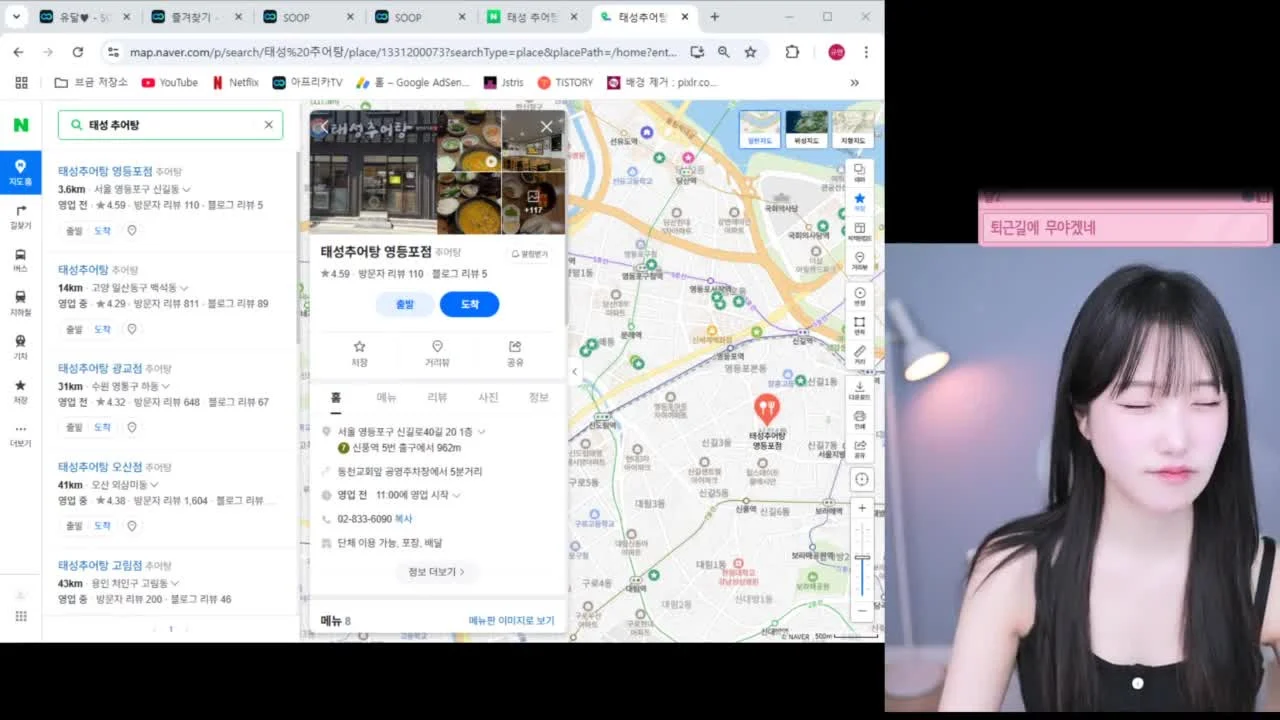Open the 리뷰 tab in place panel
1280x720 pixels.
437,397
